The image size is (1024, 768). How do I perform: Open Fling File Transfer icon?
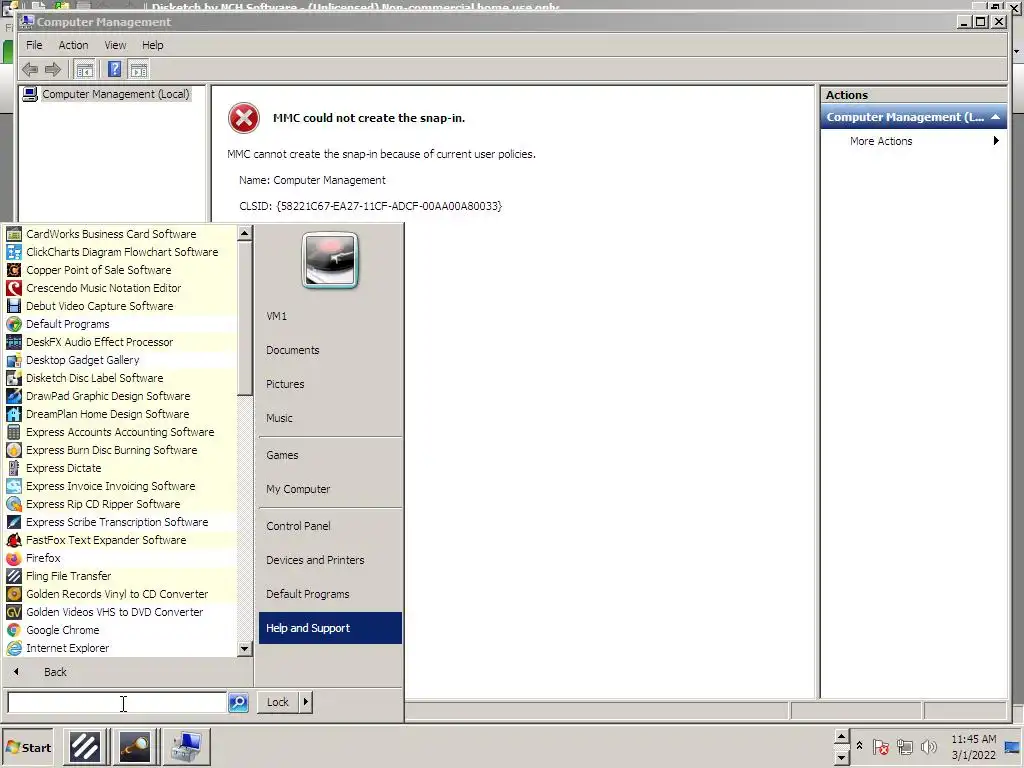(14, 576)
